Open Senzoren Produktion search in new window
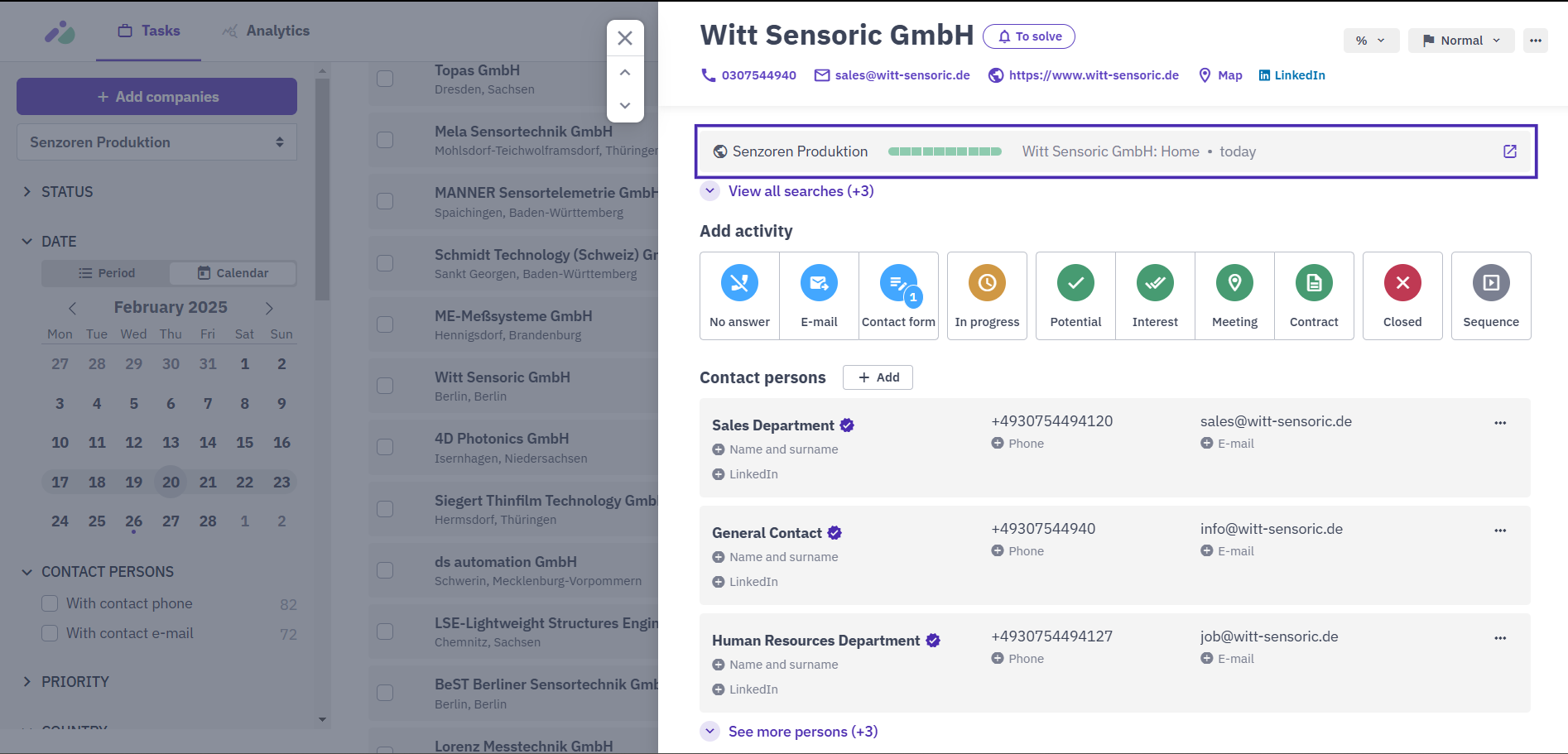The image size is (1568, 754). point(1510,151)
